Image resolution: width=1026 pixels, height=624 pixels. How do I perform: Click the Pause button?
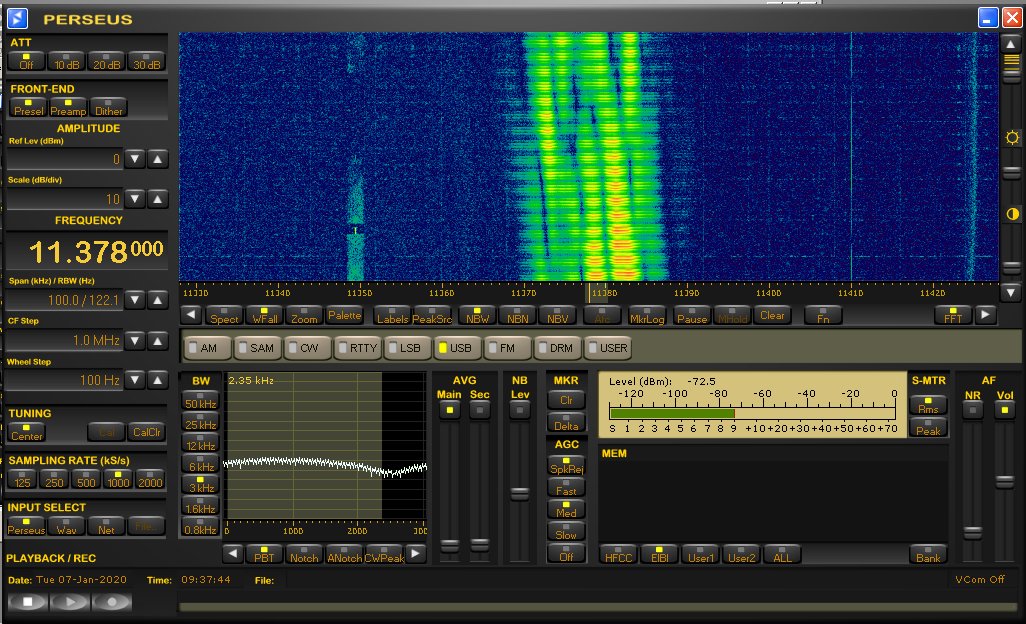[692, 315]
